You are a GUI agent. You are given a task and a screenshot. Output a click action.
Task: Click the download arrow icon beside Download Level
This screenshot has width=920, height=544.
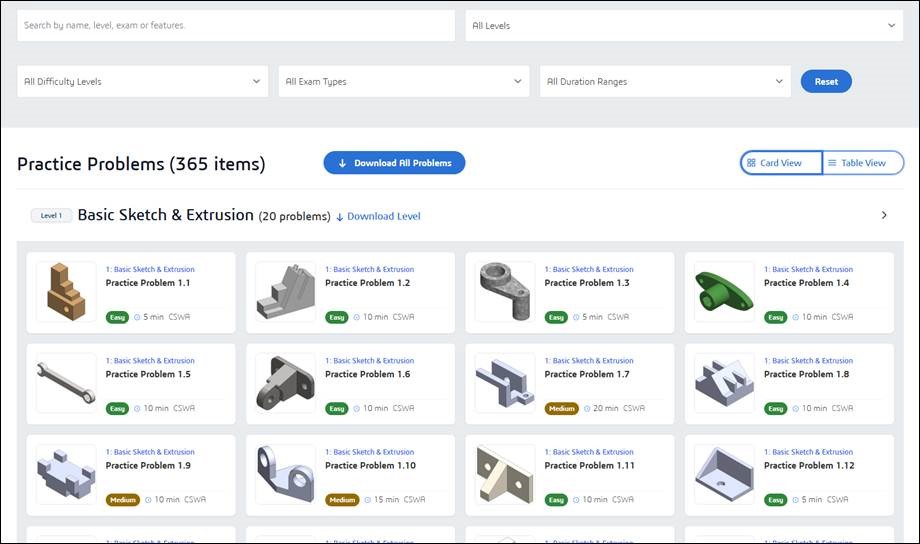click(340, 216)
